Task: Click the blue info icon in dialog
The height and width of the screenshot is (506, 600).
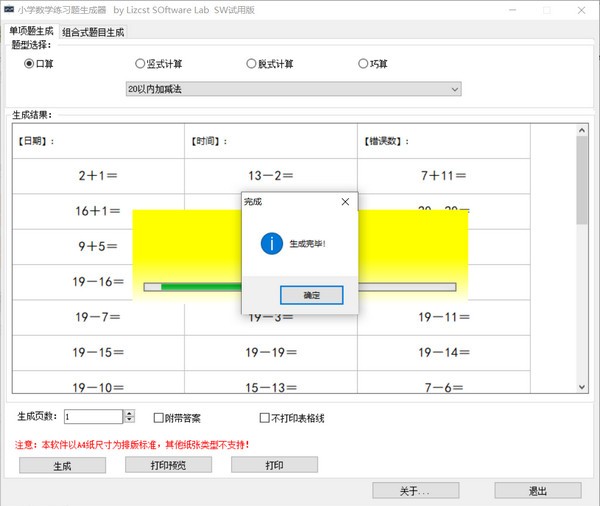Action: pyautogui.click(x=269, y=243)
